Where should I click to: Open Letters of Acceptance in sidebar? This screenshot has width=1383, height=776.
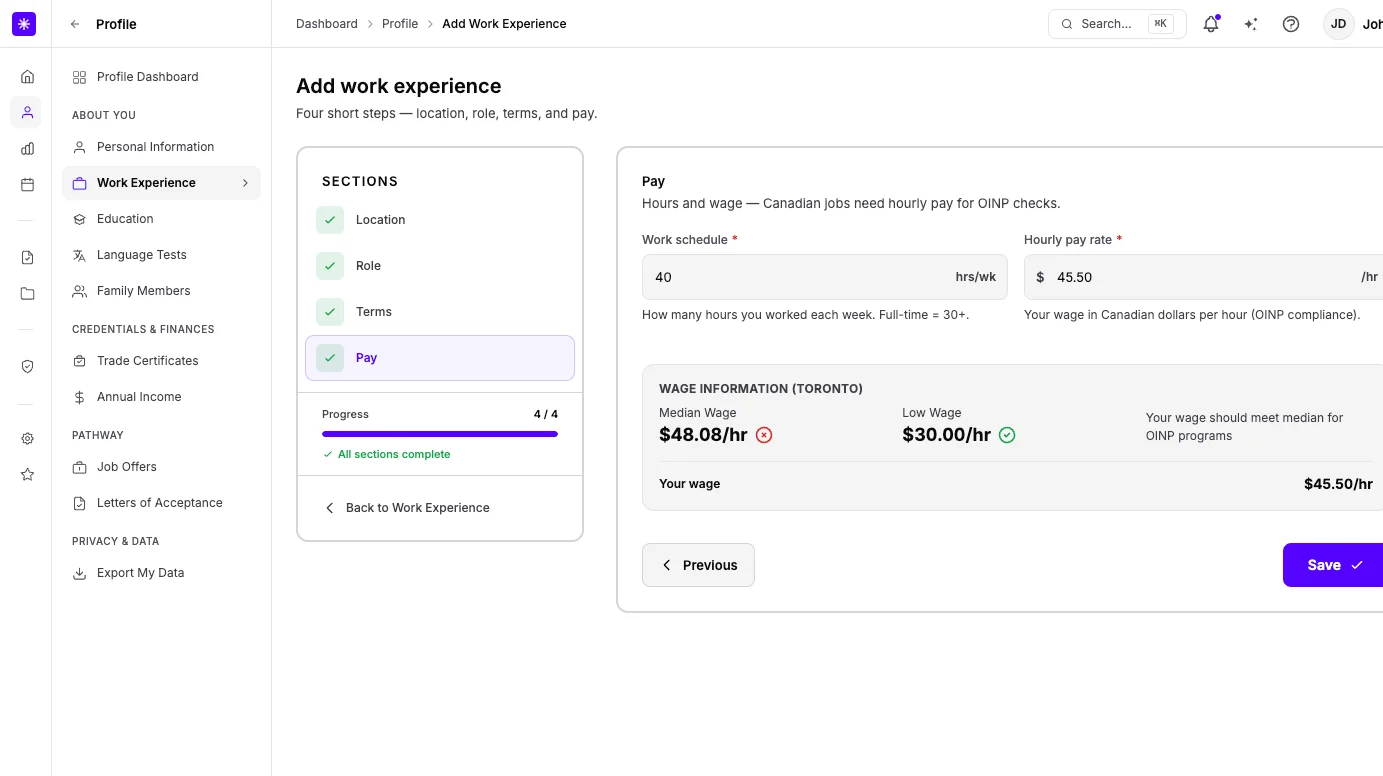[x=161, y=503]
